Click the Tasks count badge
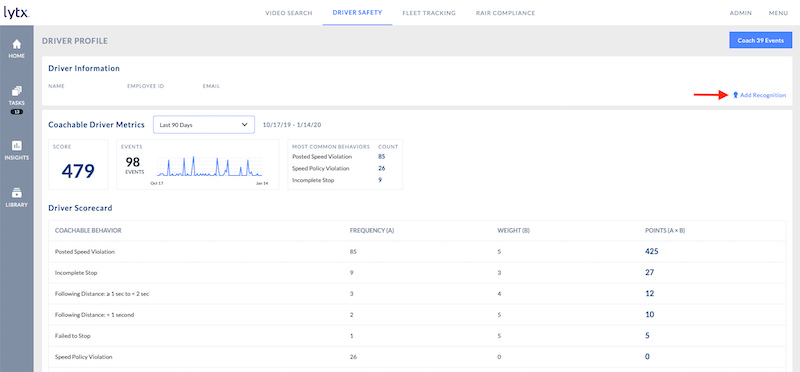Viewport: 800px width, 372px height. click(16, 112)
